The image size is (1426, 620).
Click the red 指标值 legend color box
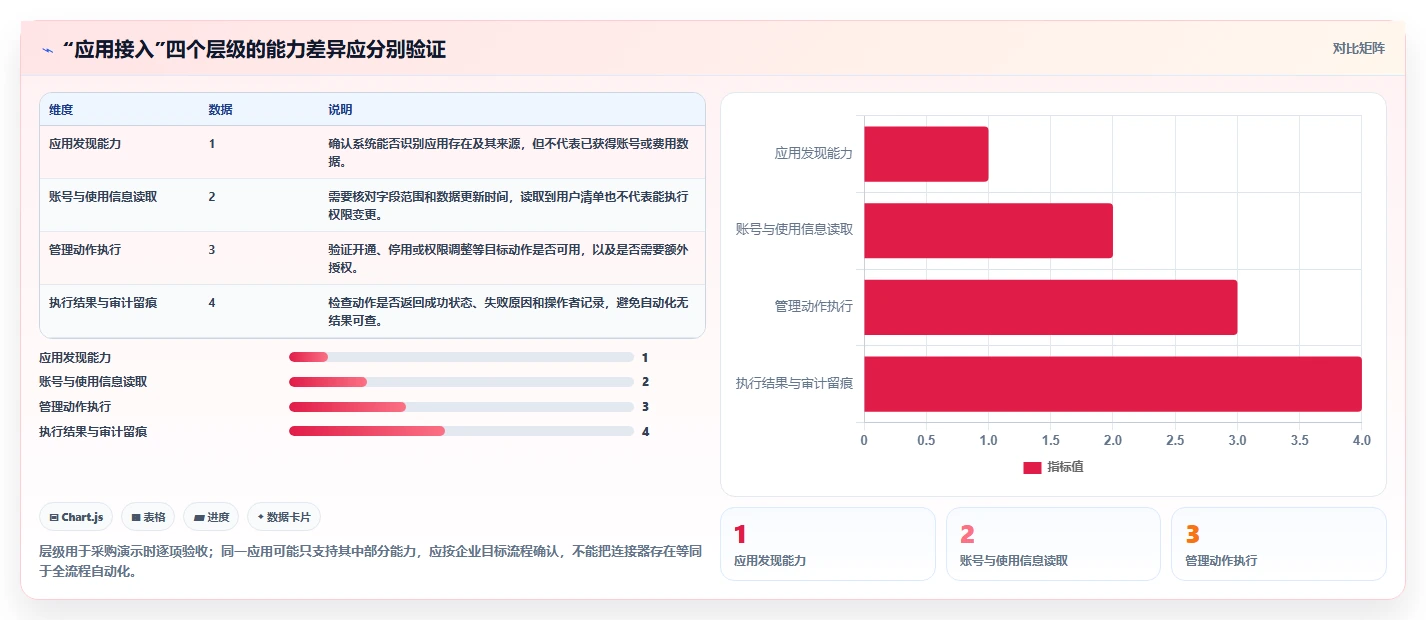[x=1032, y=467]
